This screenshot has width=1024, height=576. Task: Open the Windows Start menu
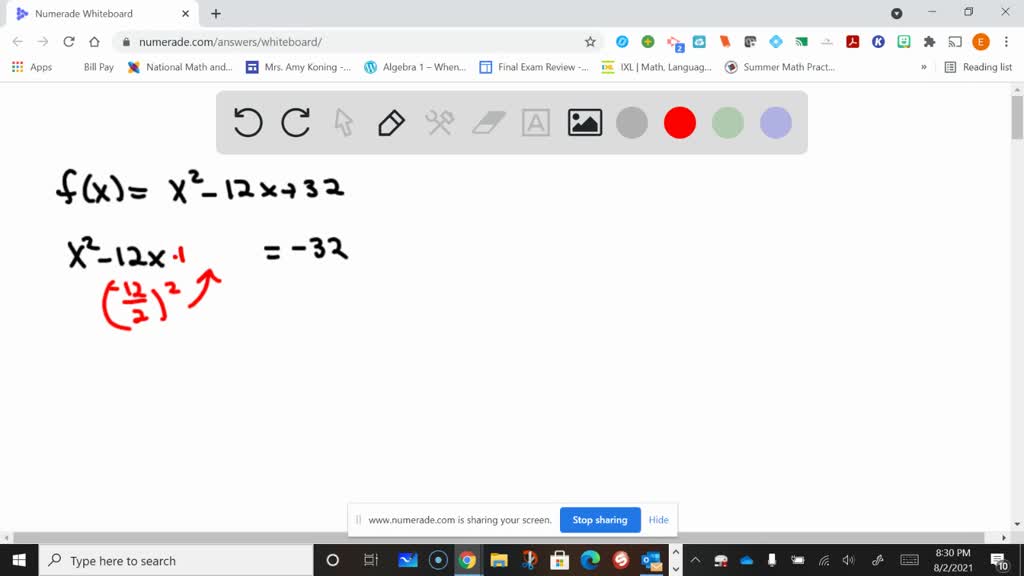pyautogui.click(x=19, y=560)
